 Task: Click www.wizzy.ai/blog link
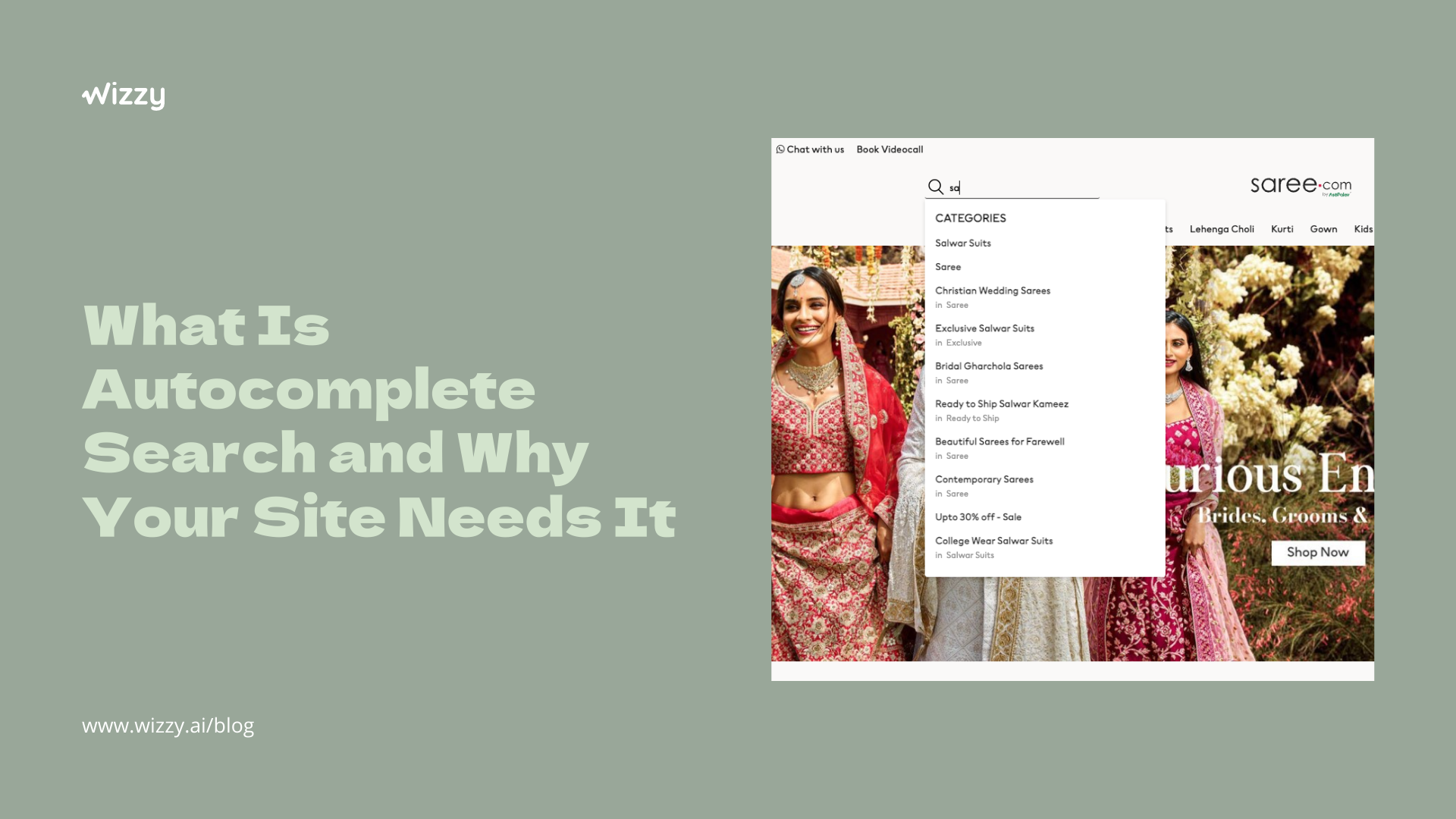tap(168, 725)
